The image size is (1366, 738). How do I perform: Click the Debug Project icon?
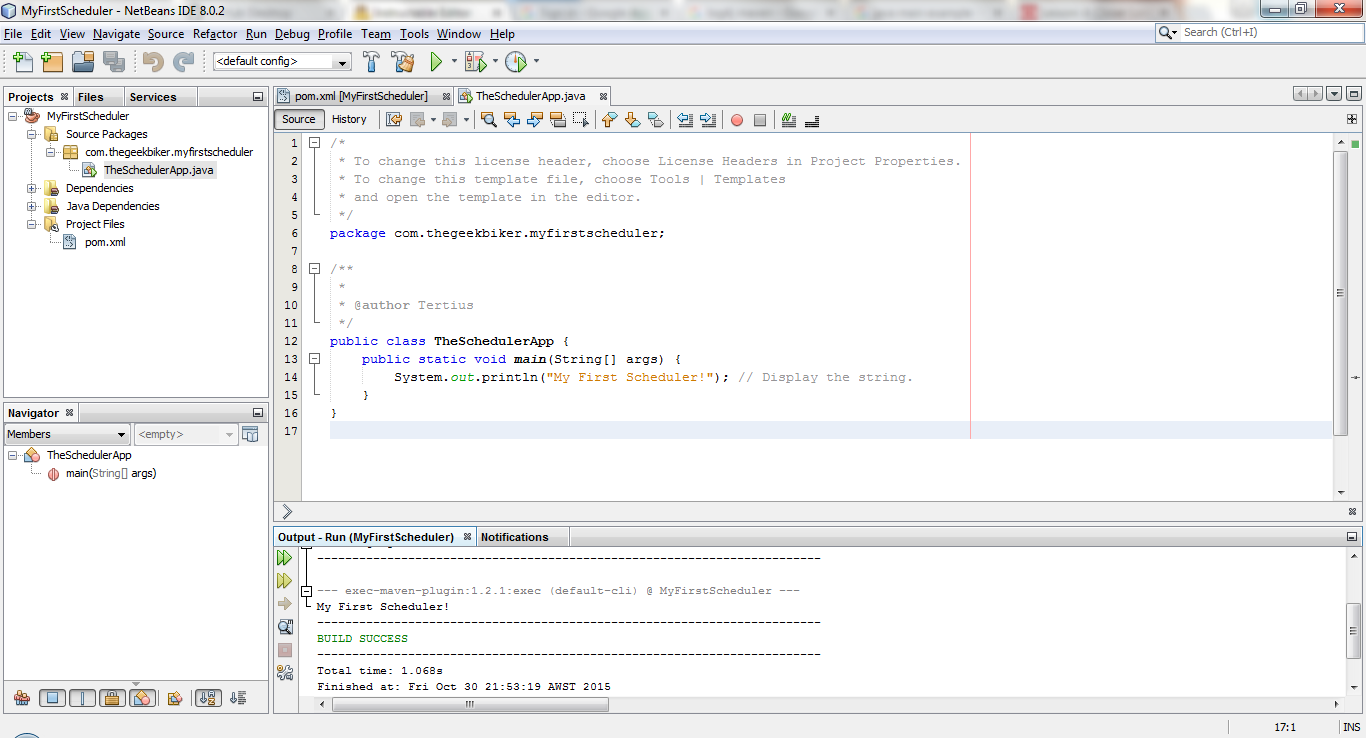pos(475,62)
